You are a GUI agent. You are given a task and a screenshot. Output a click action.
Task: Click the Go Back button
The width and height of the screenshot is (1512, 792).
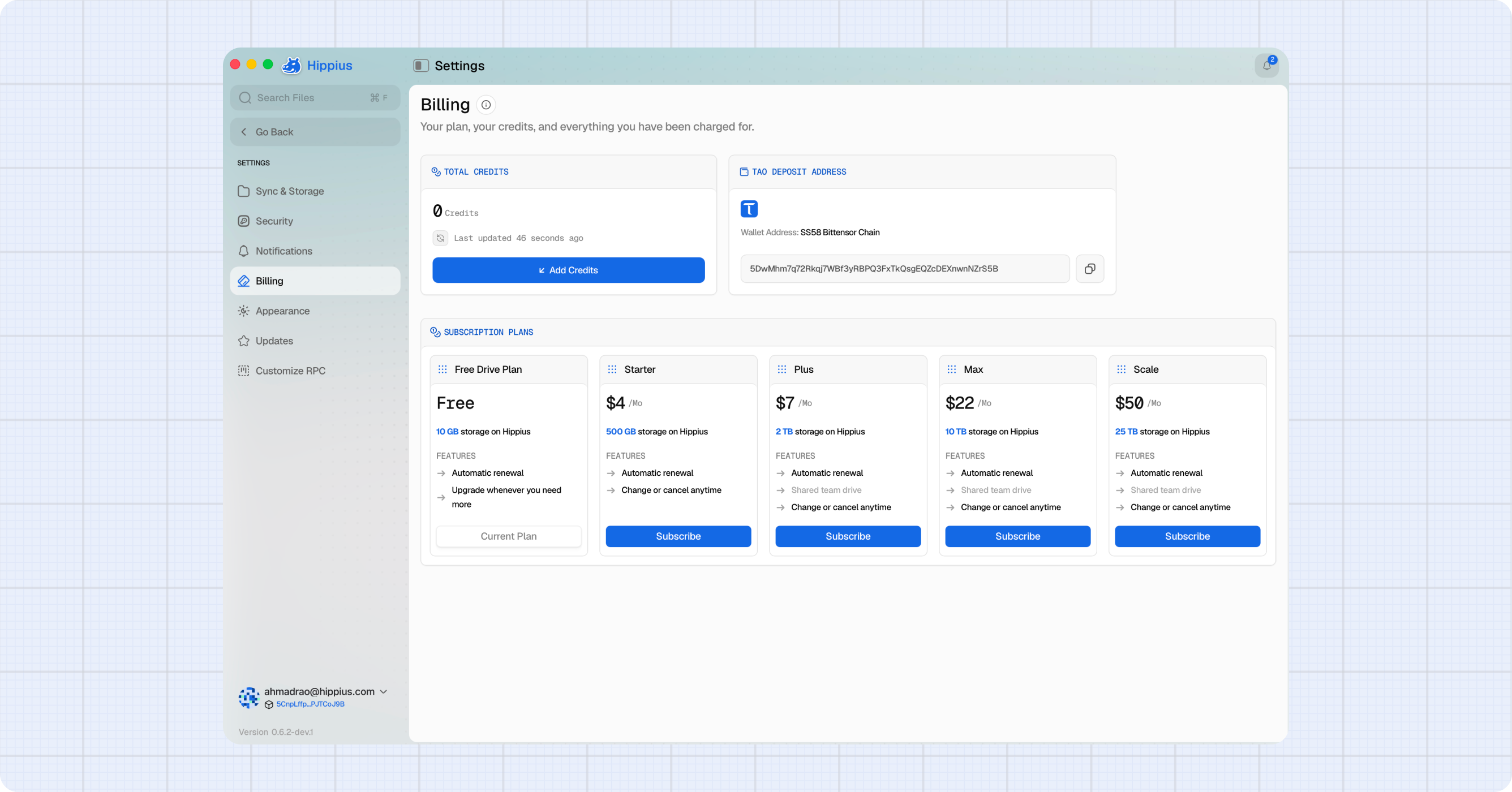tap(315, 132)
